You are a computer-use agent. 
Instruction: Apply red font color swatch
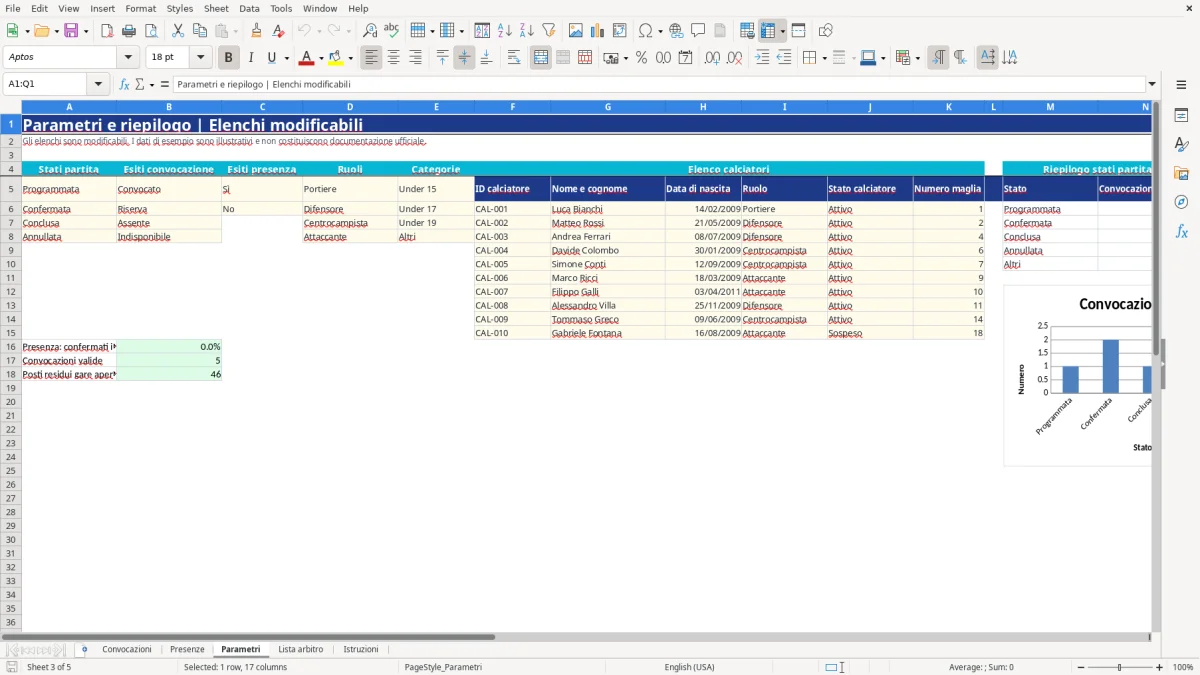pos(307,58)
